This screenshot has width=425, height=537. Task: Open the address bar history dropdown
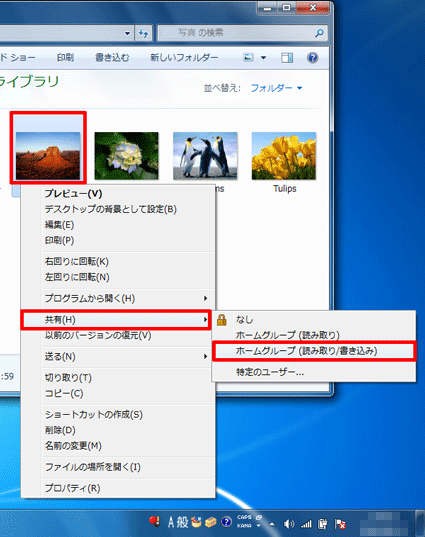(x=127, y=33)
